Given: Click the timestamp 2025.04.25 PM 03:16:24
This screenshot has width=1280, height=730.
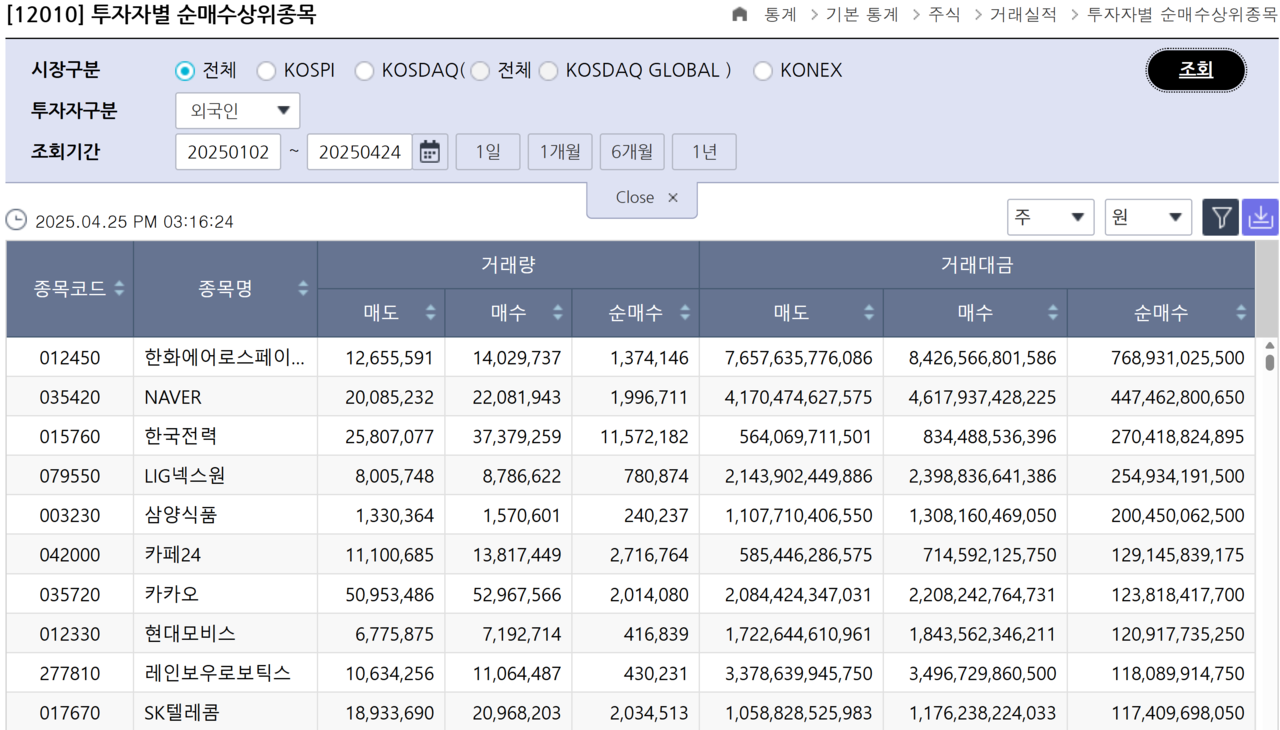Looking at the screenshot, I should (134, 221).
